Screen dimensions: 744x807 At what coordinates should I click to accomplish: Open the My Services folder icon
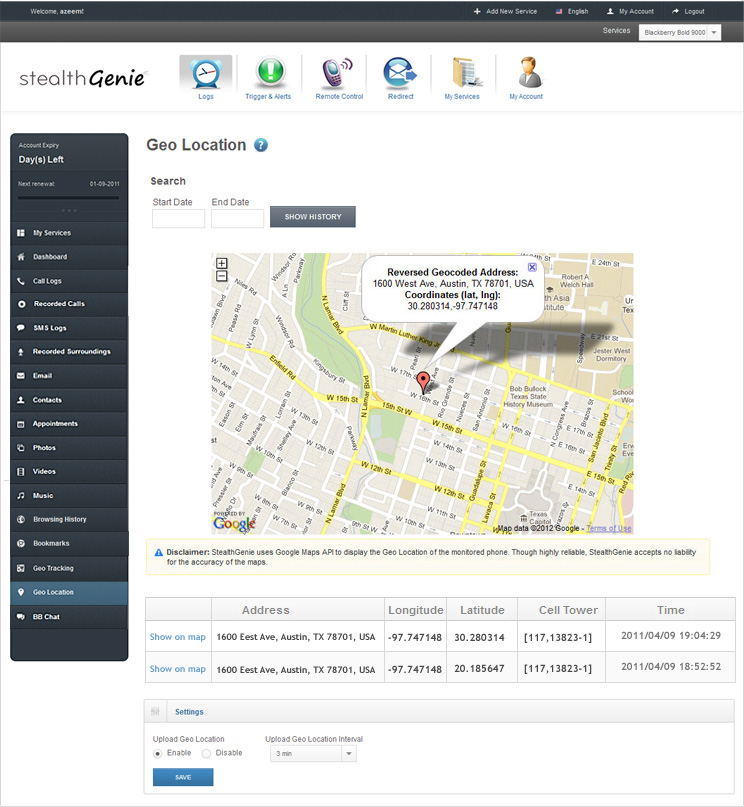[467, 72]
